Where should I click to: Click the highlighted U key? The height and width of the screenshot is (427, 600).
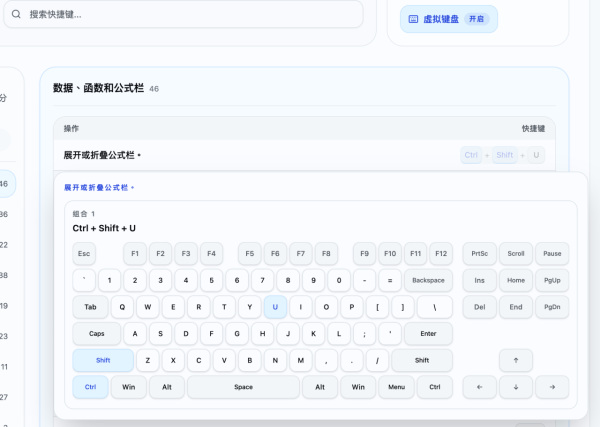click(x=275, y=307)
